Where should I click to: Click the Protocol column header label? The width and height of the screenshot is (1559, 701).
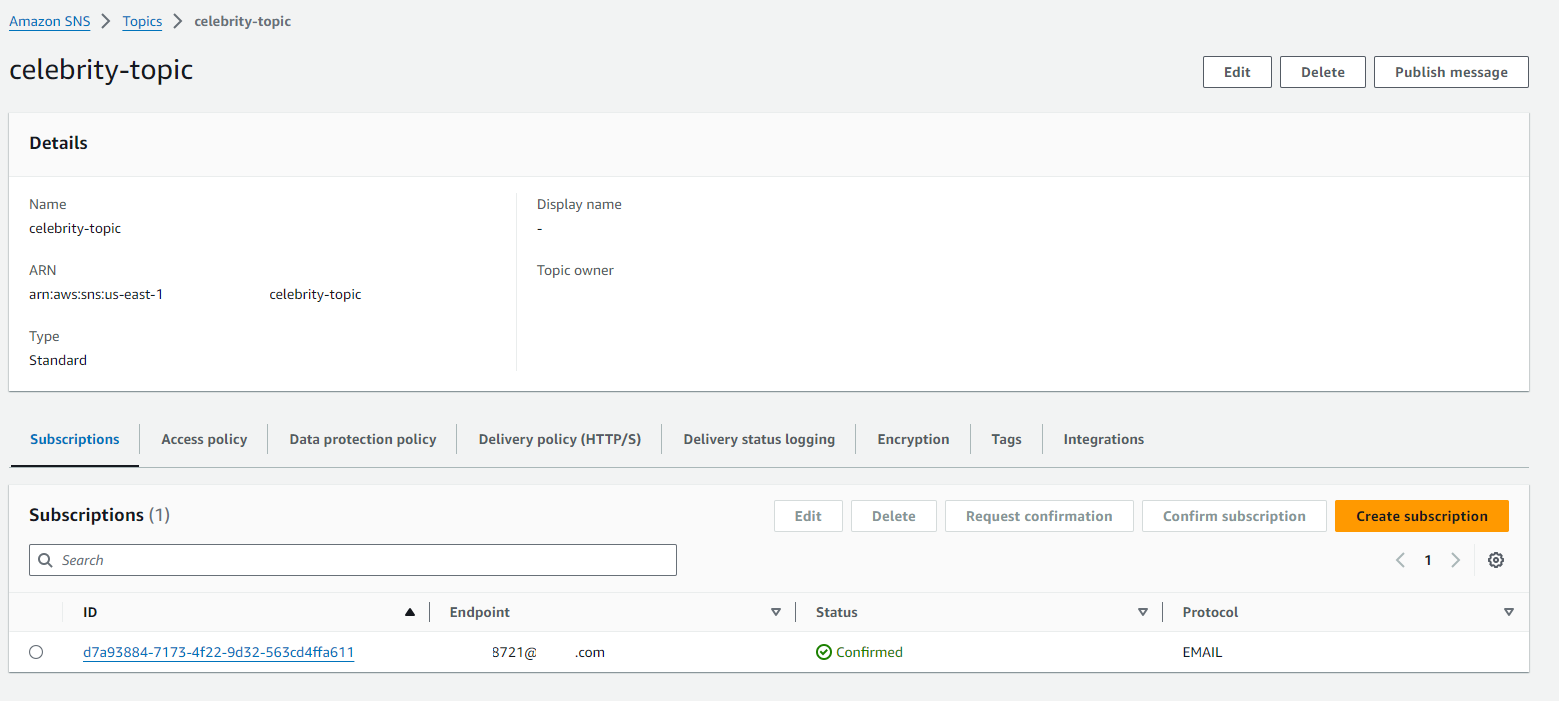(1211, 612)
